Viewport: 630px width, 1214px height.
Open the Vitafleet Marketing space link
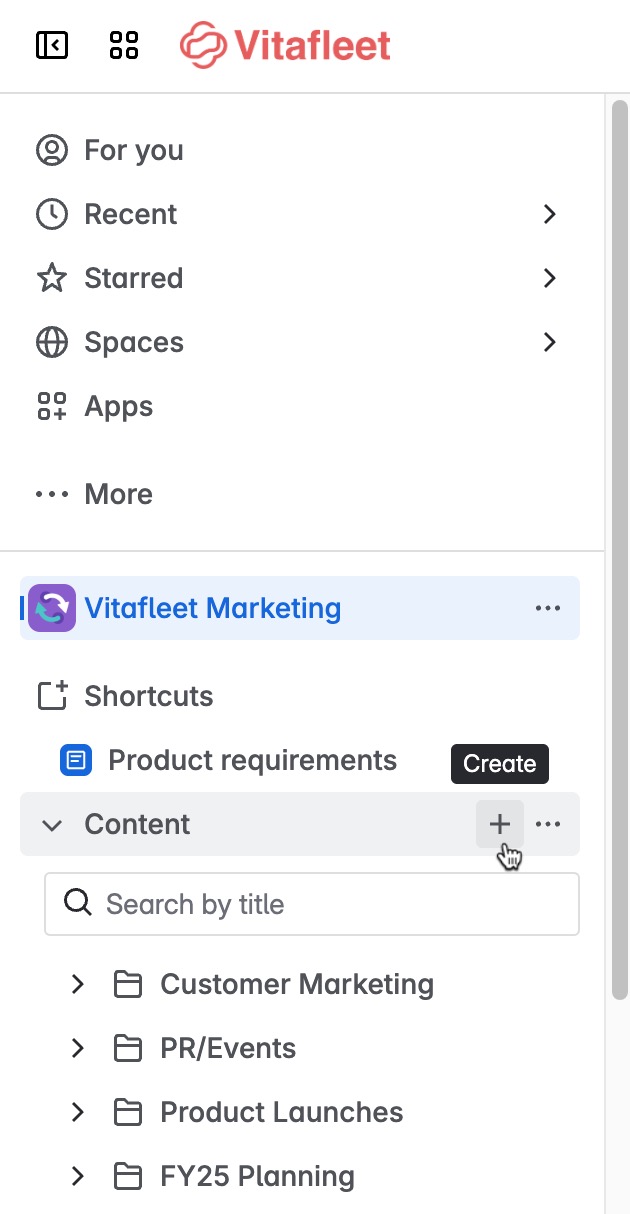[x=212, y=608]
